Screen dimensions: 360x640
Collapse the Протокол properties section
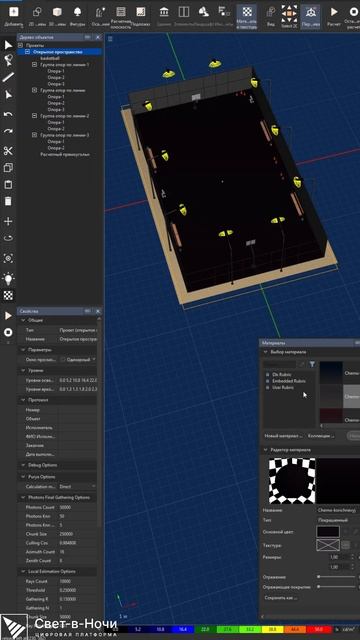pyautogui.click(x=22, y=400)
